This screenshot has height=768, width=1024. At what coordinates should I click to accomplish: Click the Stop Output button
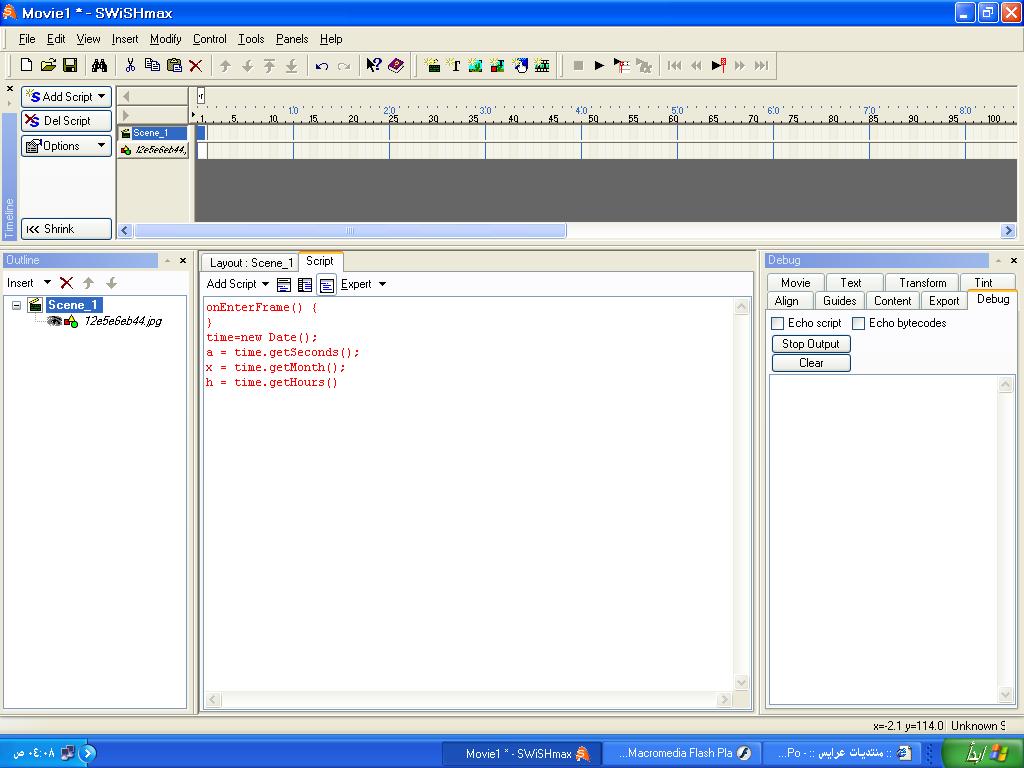(x=810, y=344)
